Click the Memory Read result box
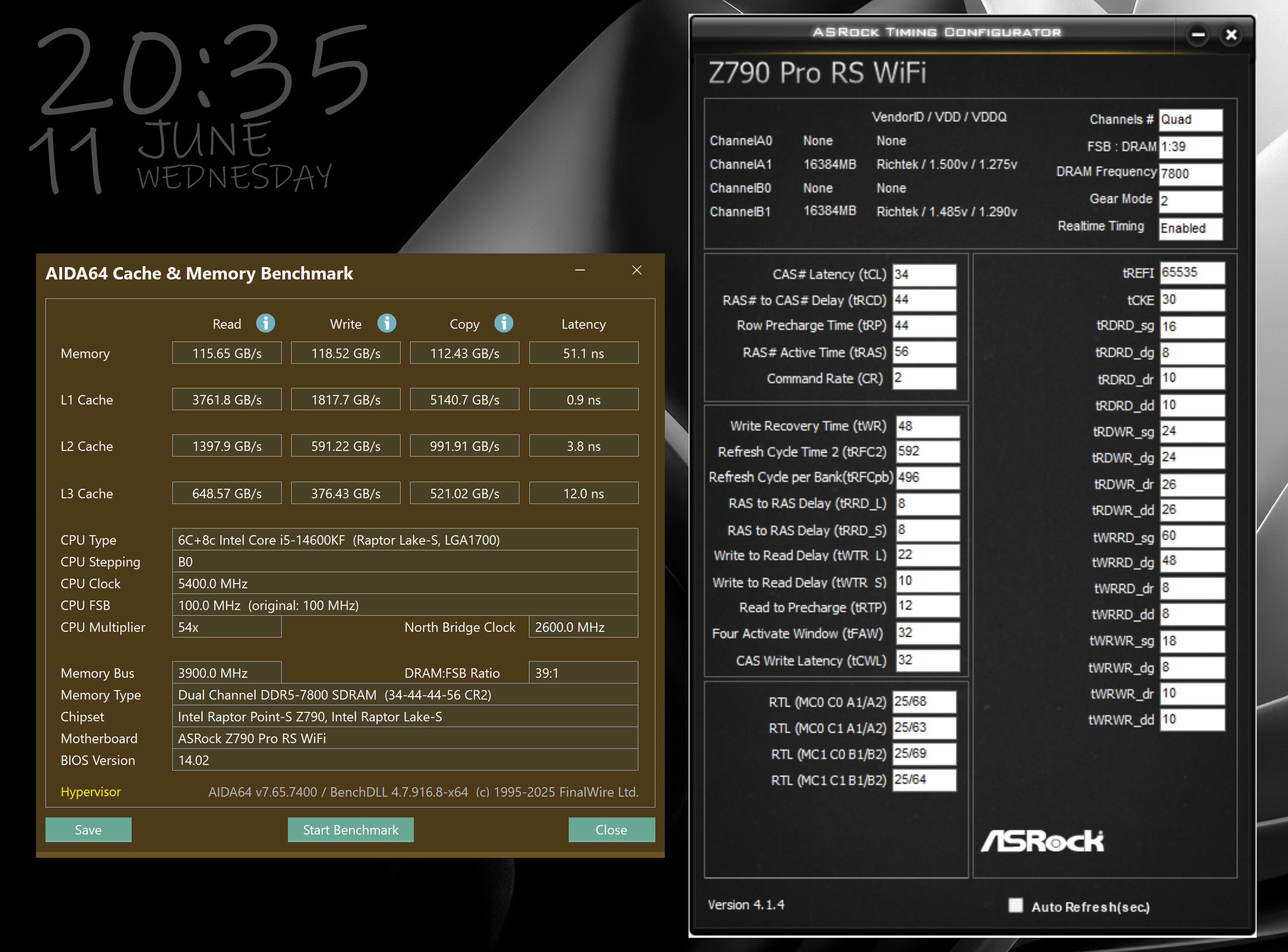 227,353
